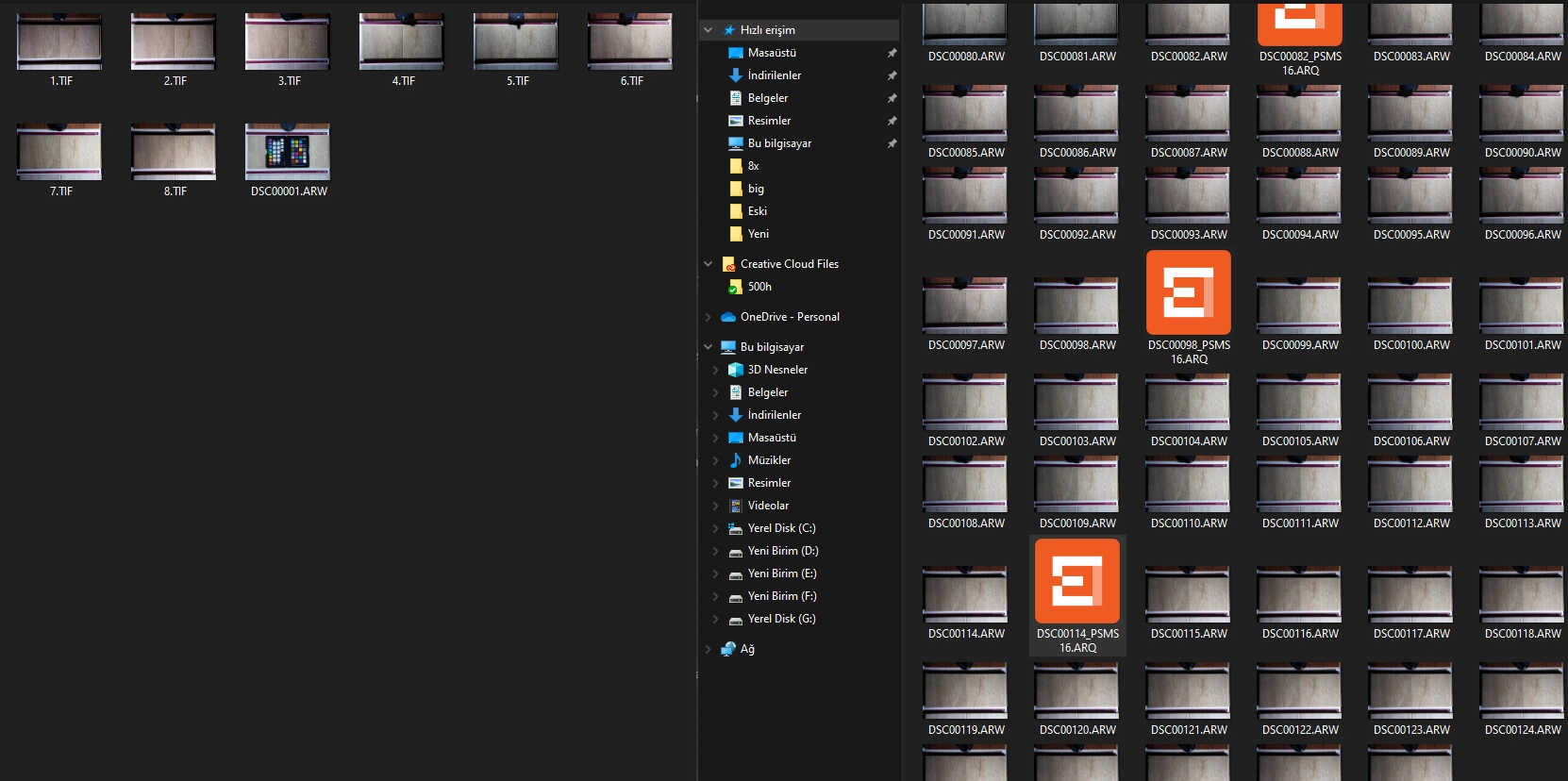Click the Ağ network icon
Screen dimensions: 1568x781
point(728,649)
